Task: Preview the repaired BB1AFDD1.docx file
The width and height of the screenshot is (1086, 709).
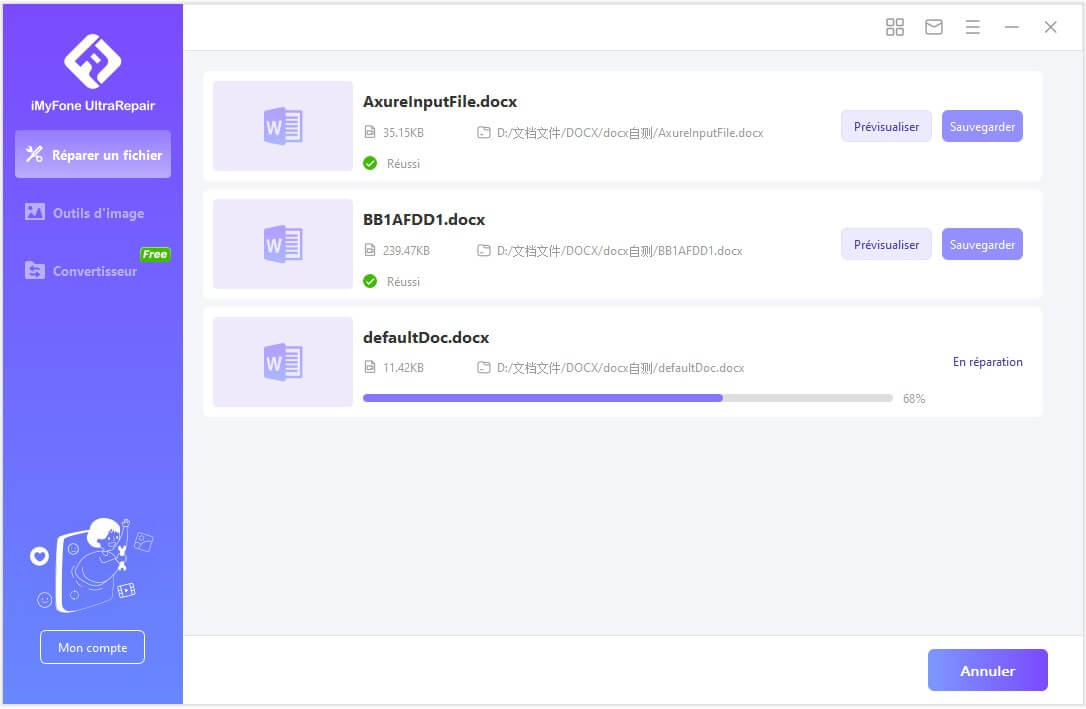Action: click(x=886, y=244)
